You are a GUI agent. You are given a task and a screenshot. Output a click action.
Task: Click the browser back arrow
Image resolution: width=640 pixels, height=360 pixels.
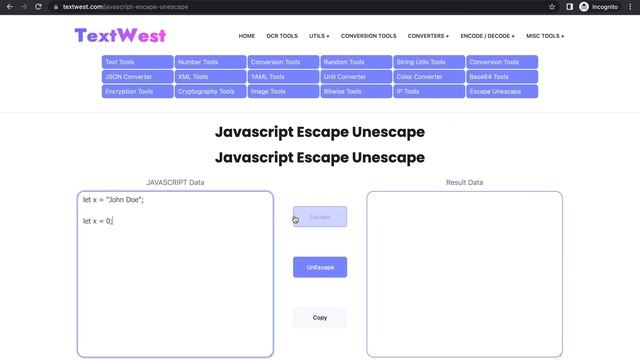point(10,7)
